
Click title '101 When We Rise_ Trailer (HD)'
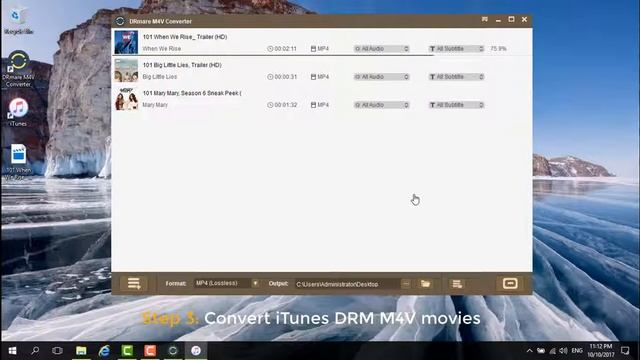pyautogui.click(x=185, y=37)
